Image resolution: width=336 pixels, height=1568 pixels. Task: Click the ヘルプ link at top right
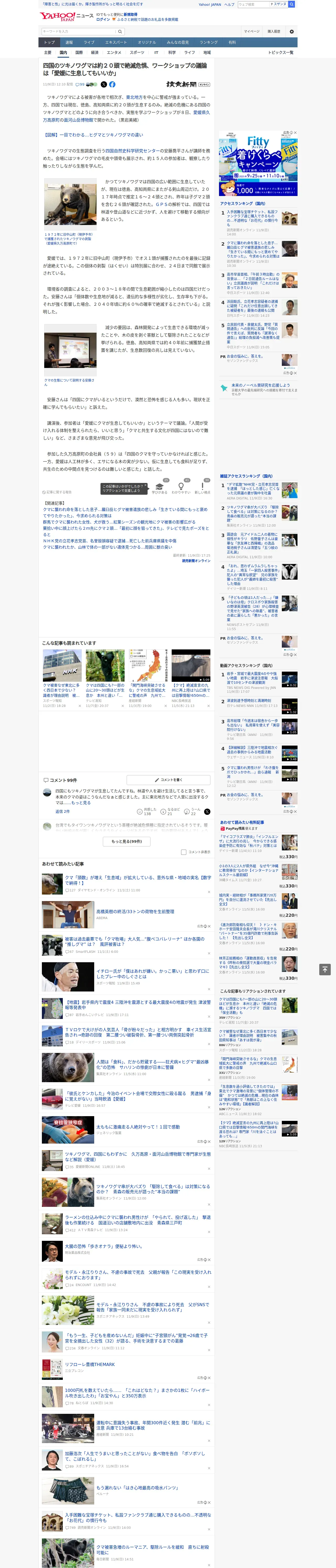[229, 4]
